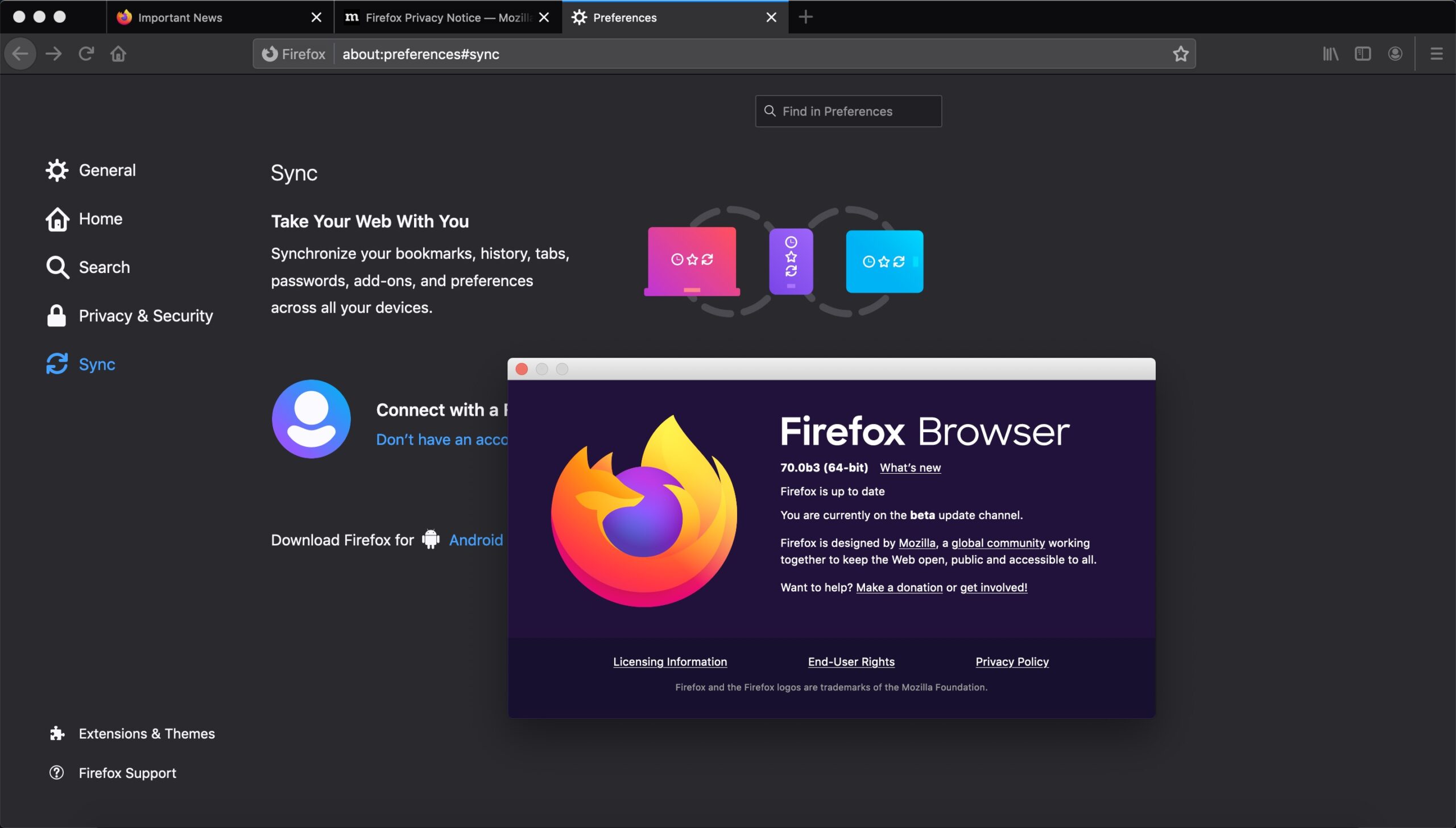Select the Sync category in sidebar
The width and height of the screenshot is (1456, 828).
(81, 364)
